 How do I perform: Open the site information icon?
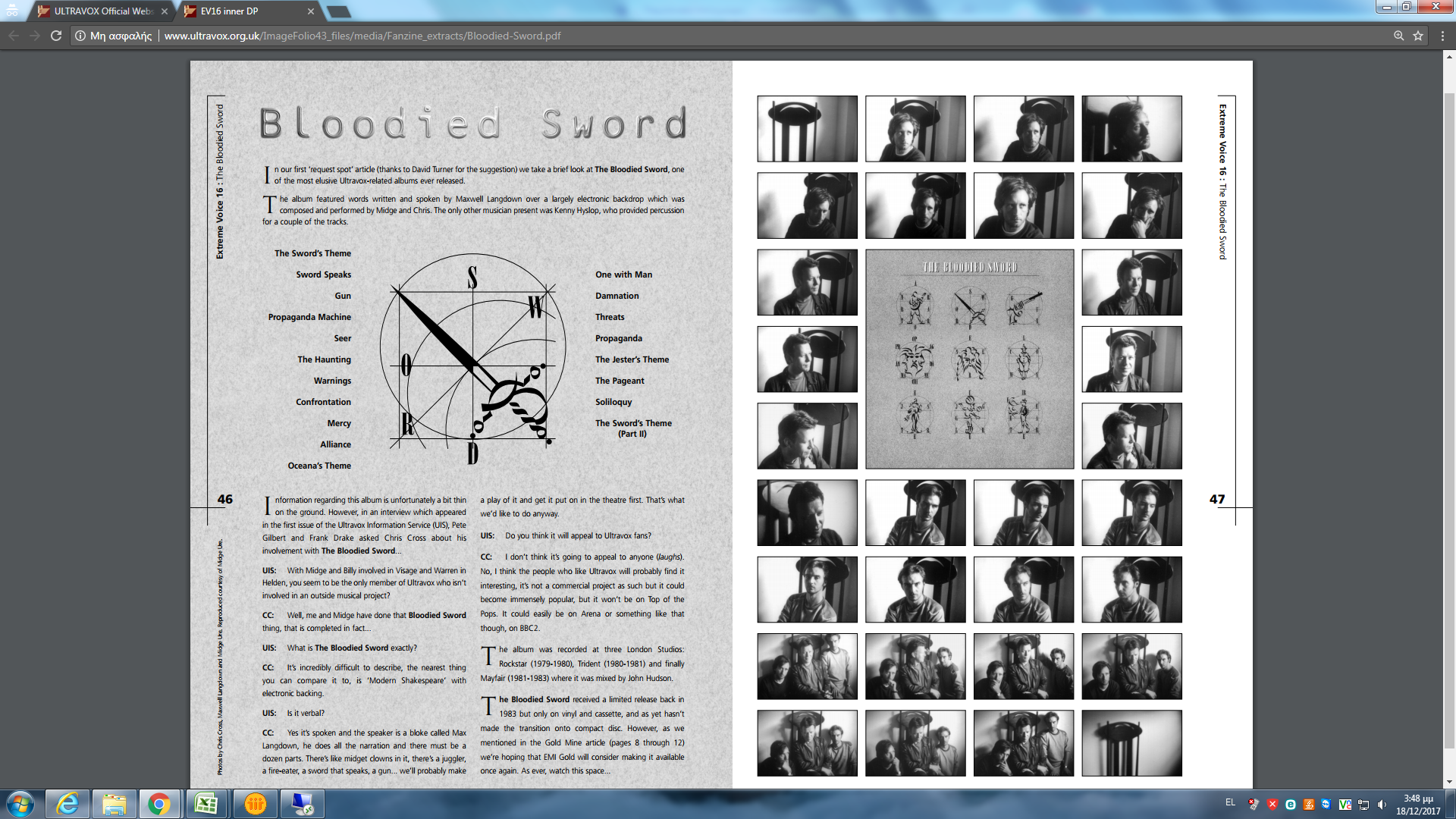(80, 36)
